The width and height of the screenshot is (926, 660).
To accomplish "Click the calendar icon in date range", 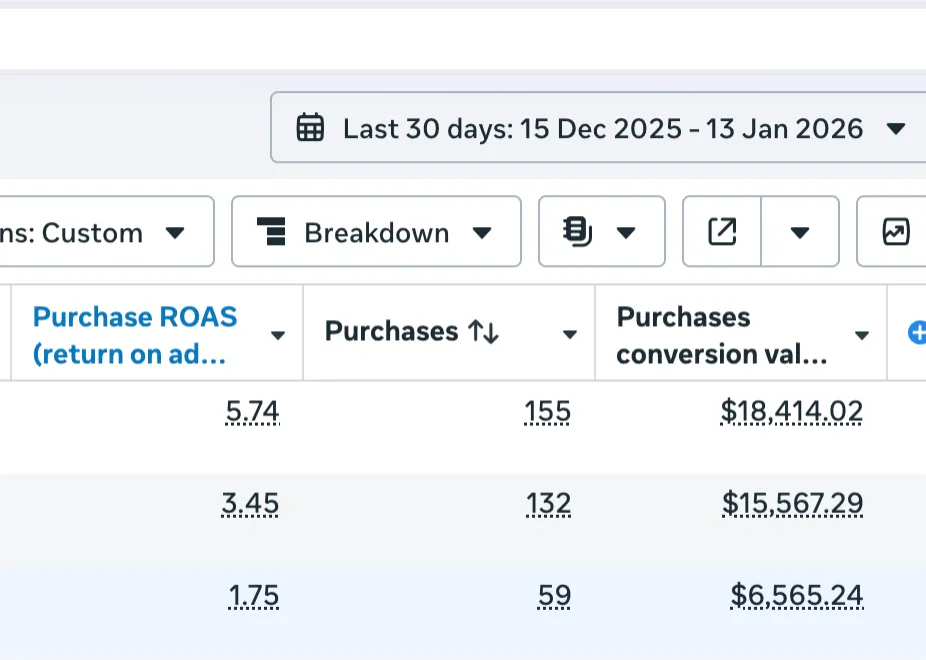I will click(310, 128).
